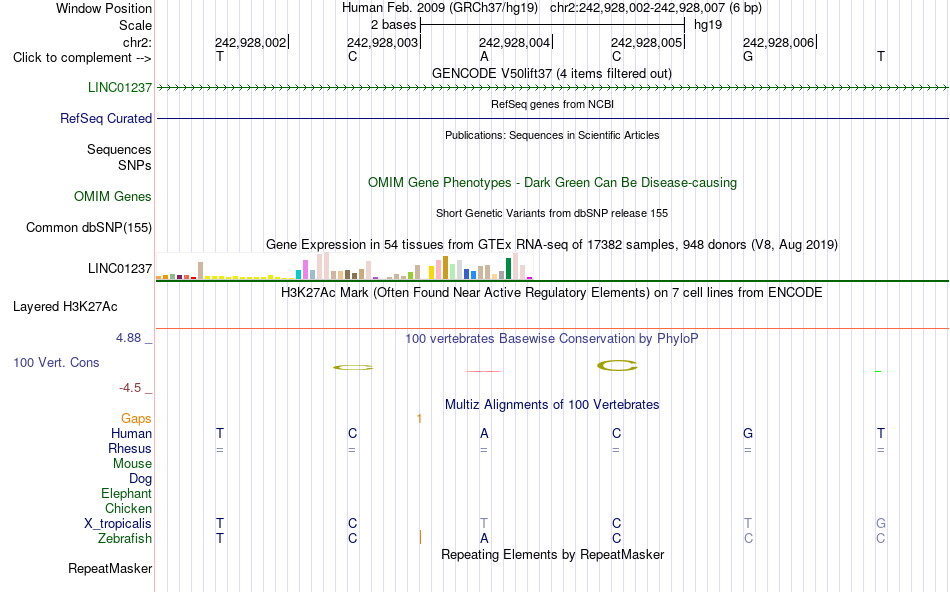Click Repeating Elements by RepeatMasker title
Image resolution: width=950 pixels, height=592 pixels.
[x=553, y=554]
